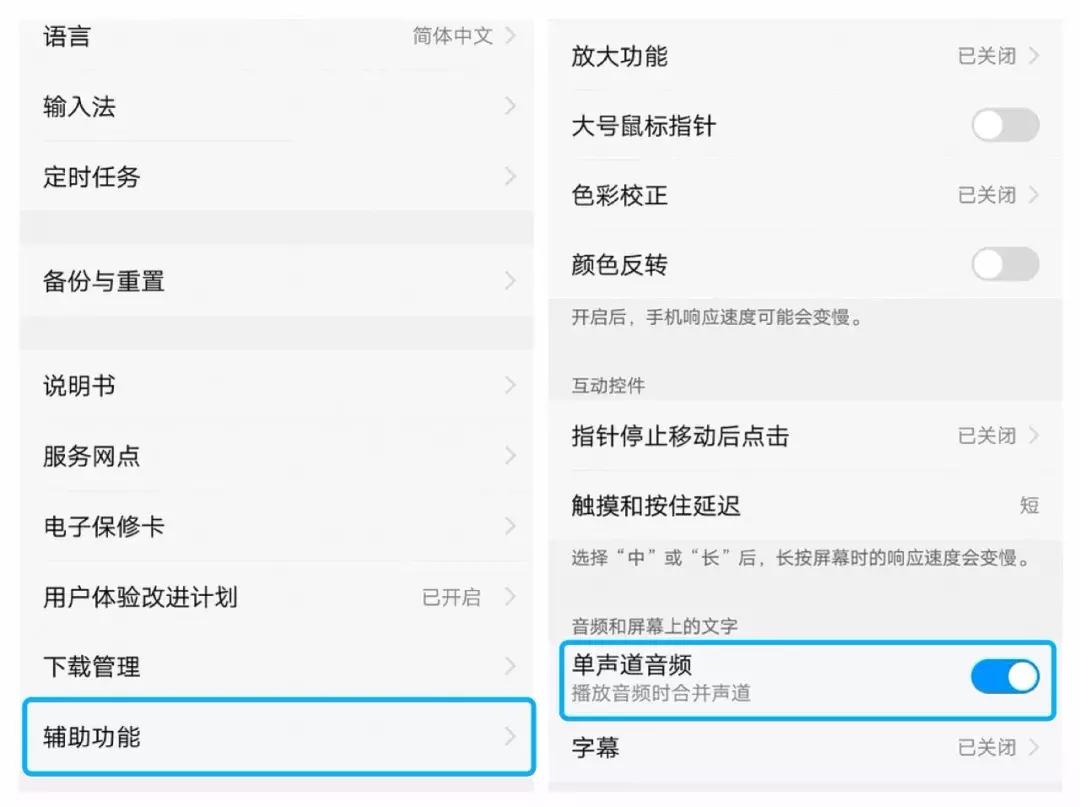Expand the 语言 settings via its chevron

pyautogui.click(x=511, y=36)
